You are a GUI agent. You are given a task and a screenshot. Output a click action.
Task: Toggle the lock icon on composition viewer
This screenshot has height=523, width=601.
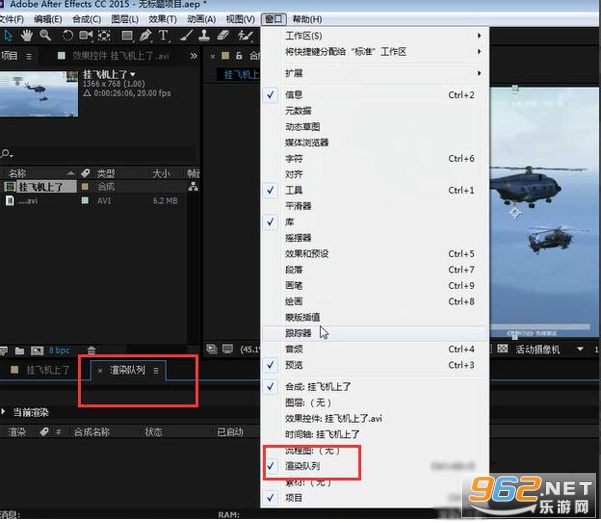[239, 56]
